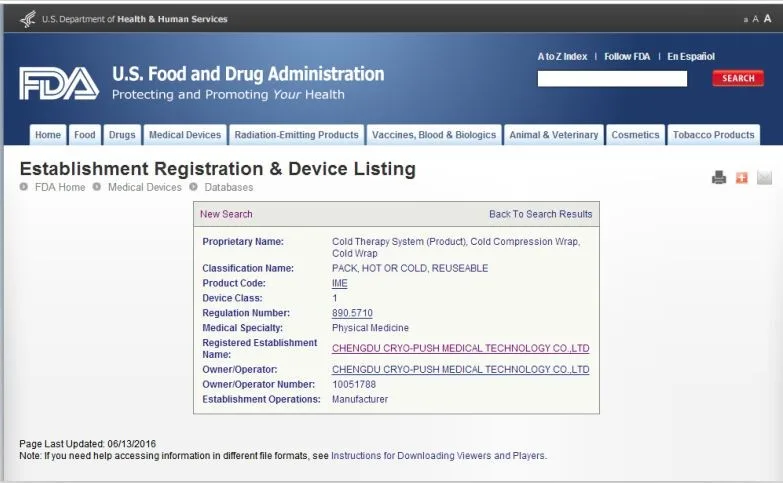Image resolution: width=783 pixels, height=483 pixels.
Task: Click the HHS eagle logo icon
Action: (x=28, y=19)
